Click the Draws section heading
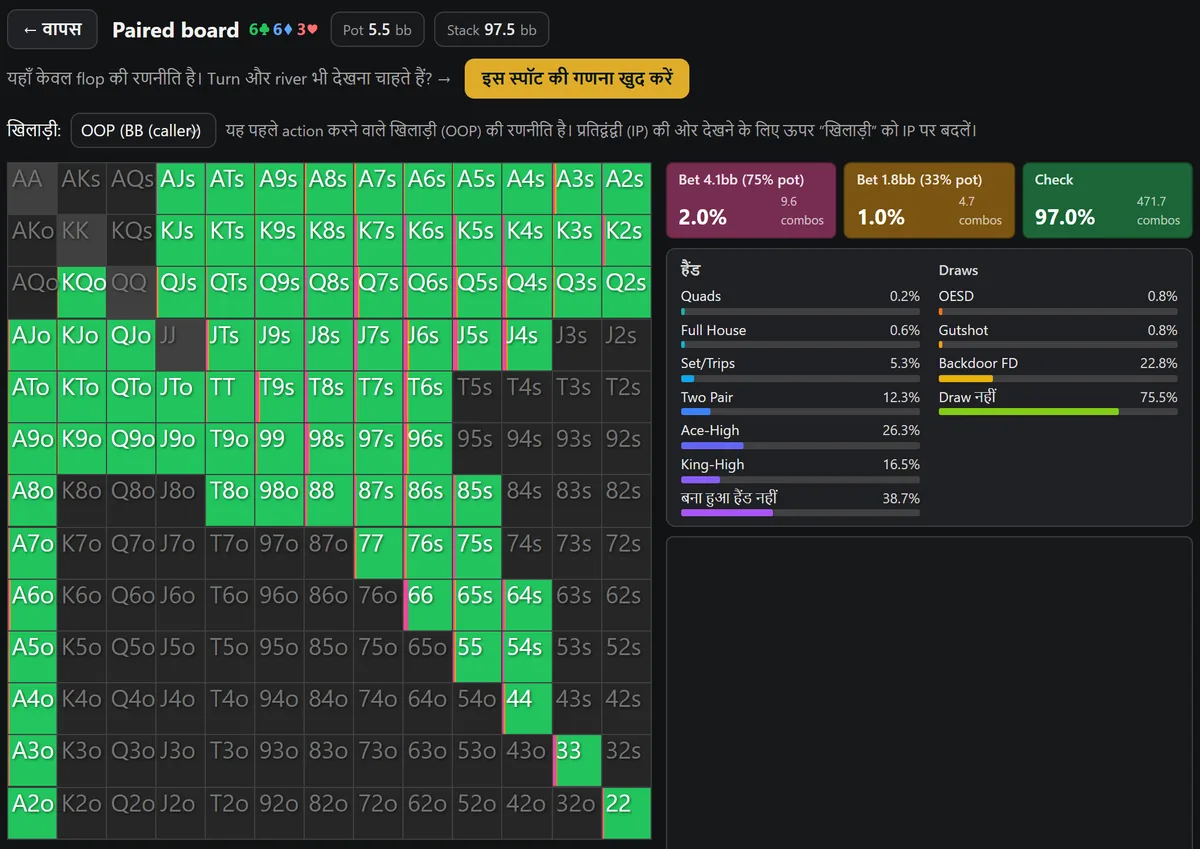 point(958,270)
